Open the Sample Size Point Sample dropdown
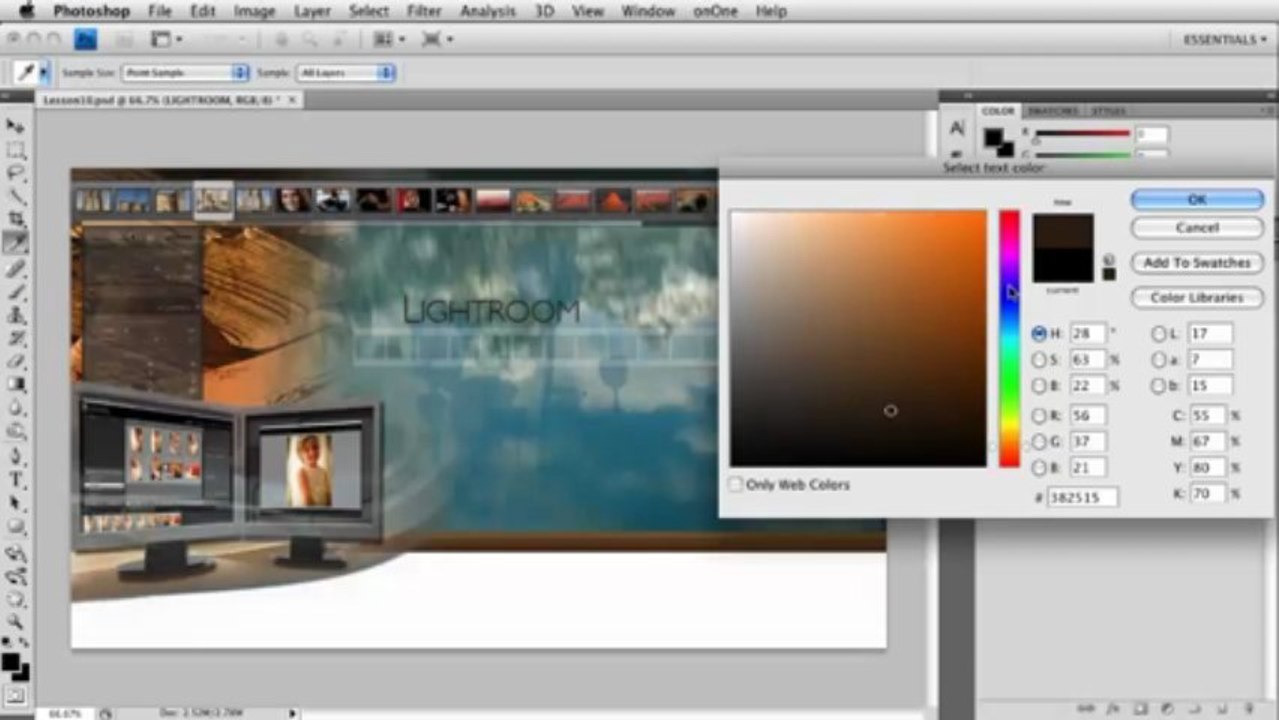The width and height of the screenshot is (1279, 720). click(x=184, y=73)
